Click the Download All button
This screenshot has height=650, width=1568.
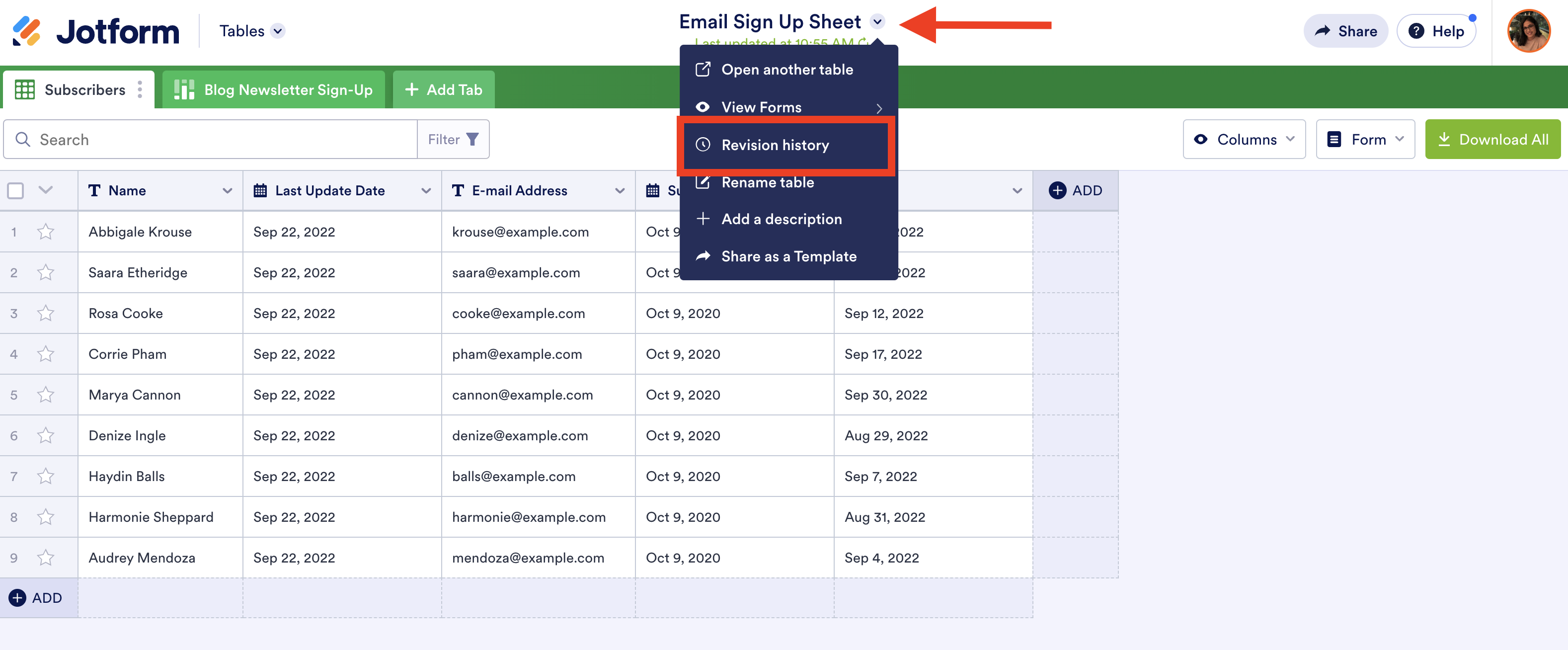click(1492, 139)
